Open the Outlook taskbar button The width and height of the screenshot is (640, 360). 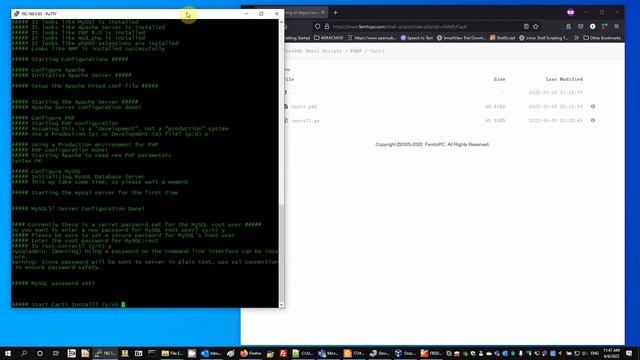click(211, 353)
